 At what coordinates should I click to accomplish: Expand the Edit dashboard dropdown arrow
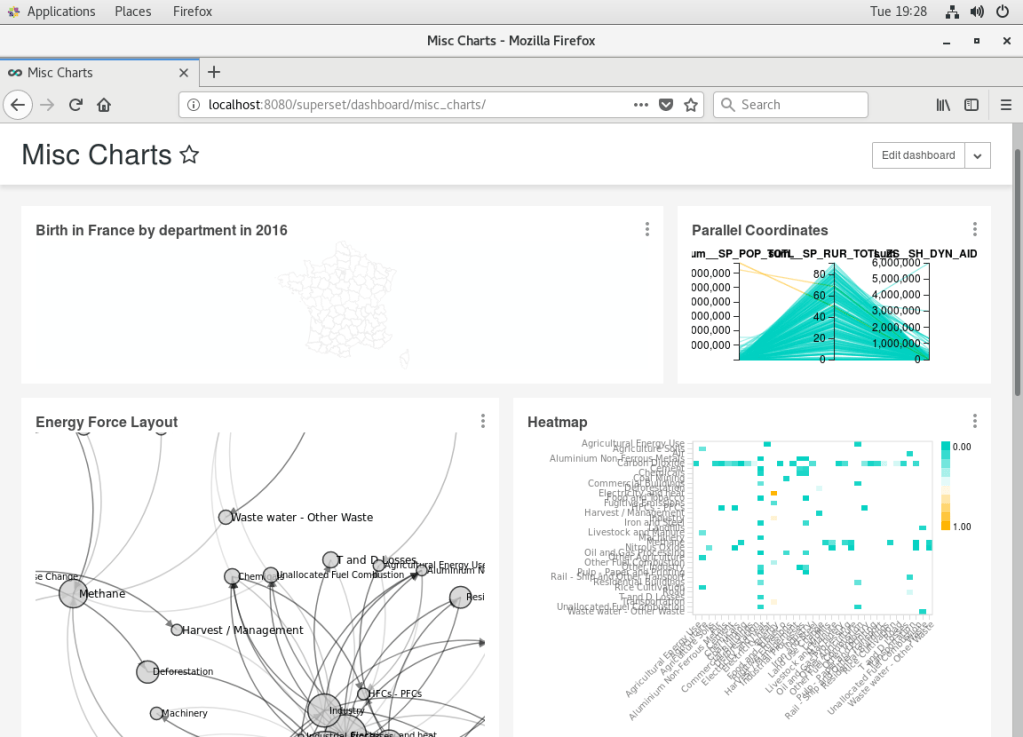(977, 155)
